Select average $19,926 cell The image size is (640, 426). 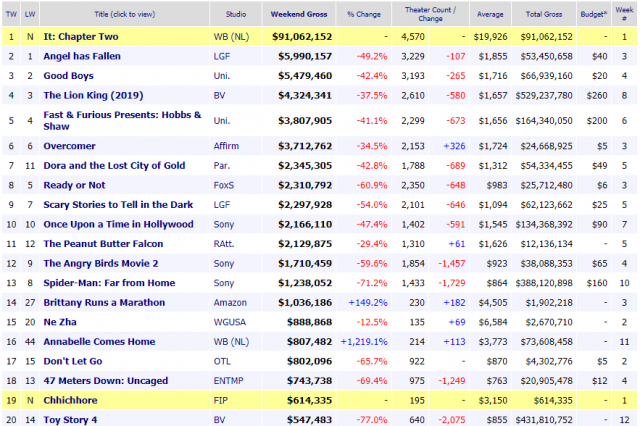[x=490, y=37]
